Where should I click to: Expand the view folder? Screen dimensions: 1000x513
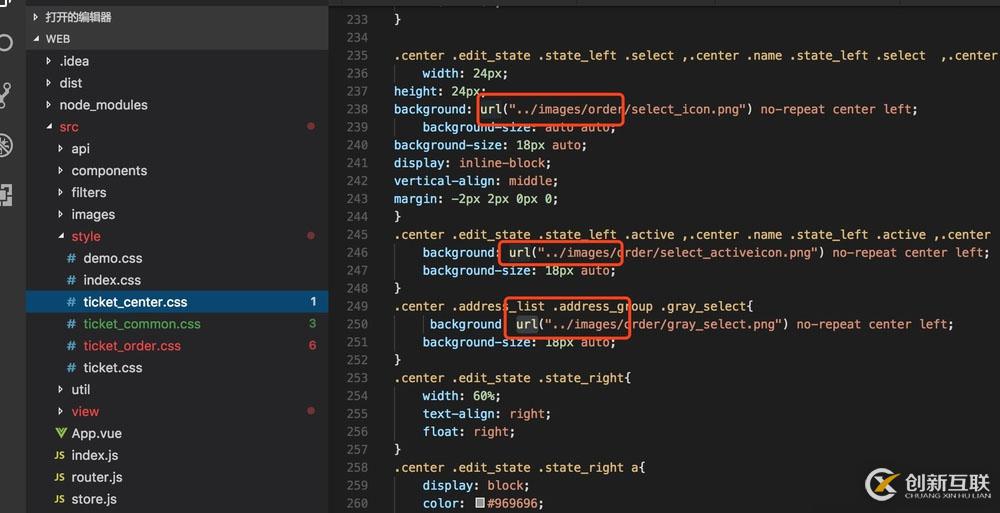(61, 412)
